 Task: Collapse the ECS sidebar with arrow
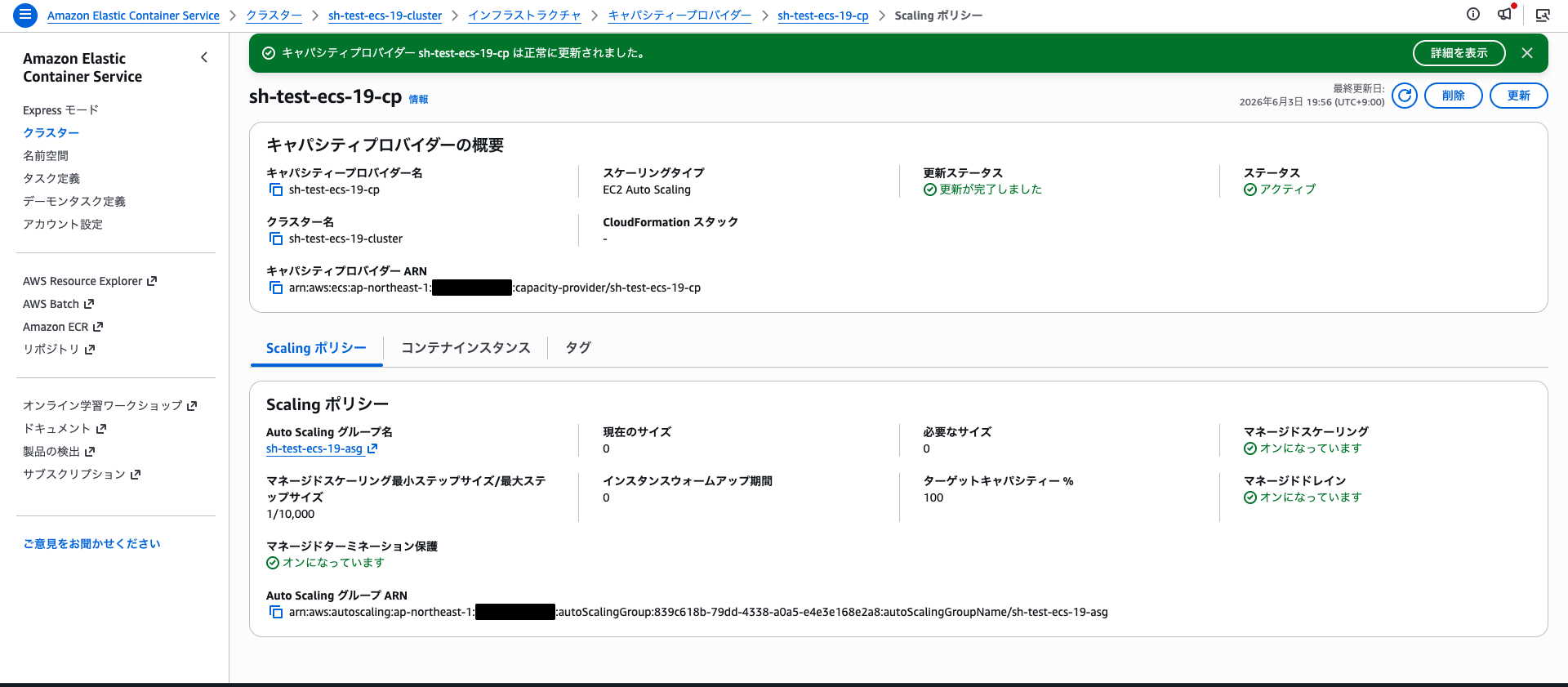(x=204, y=57)
